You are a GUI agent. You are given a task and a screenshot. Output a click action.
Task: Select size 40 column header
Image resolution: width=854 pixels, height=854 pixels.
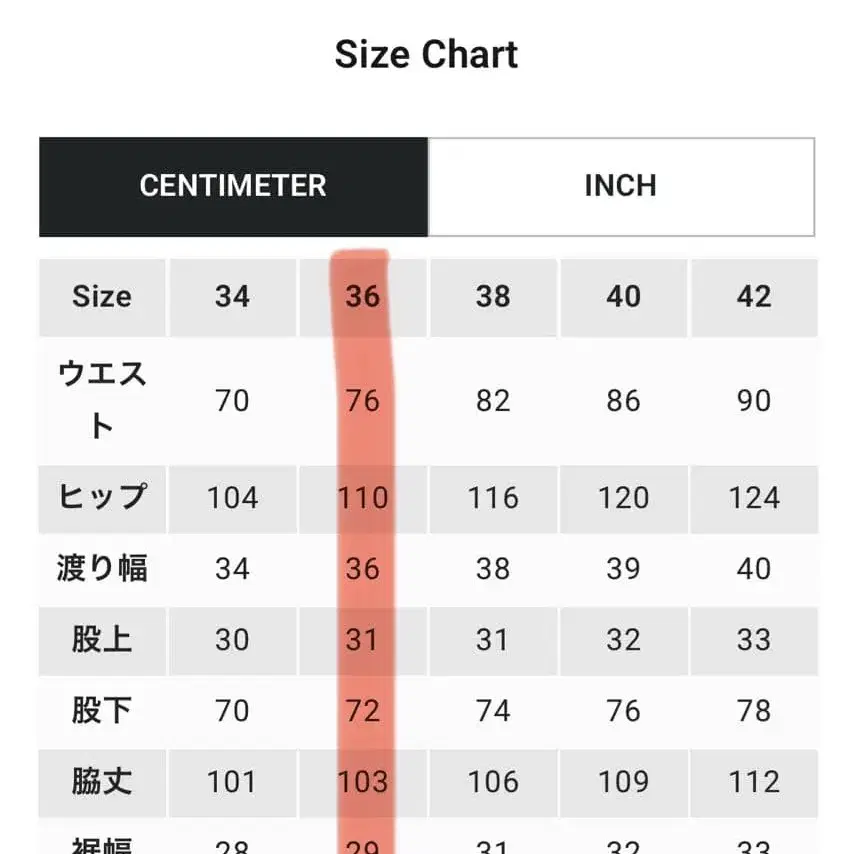tap(623, 297)
